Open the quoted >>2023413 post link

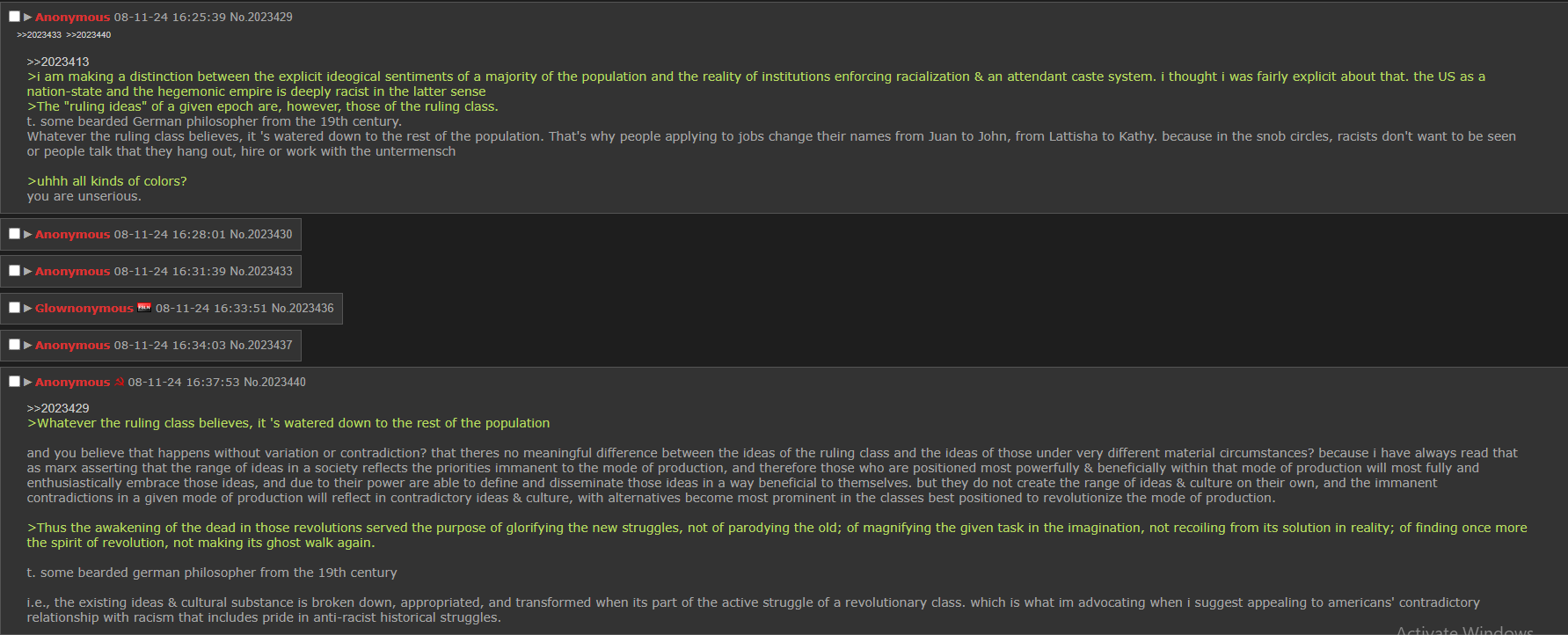(58, 62)
